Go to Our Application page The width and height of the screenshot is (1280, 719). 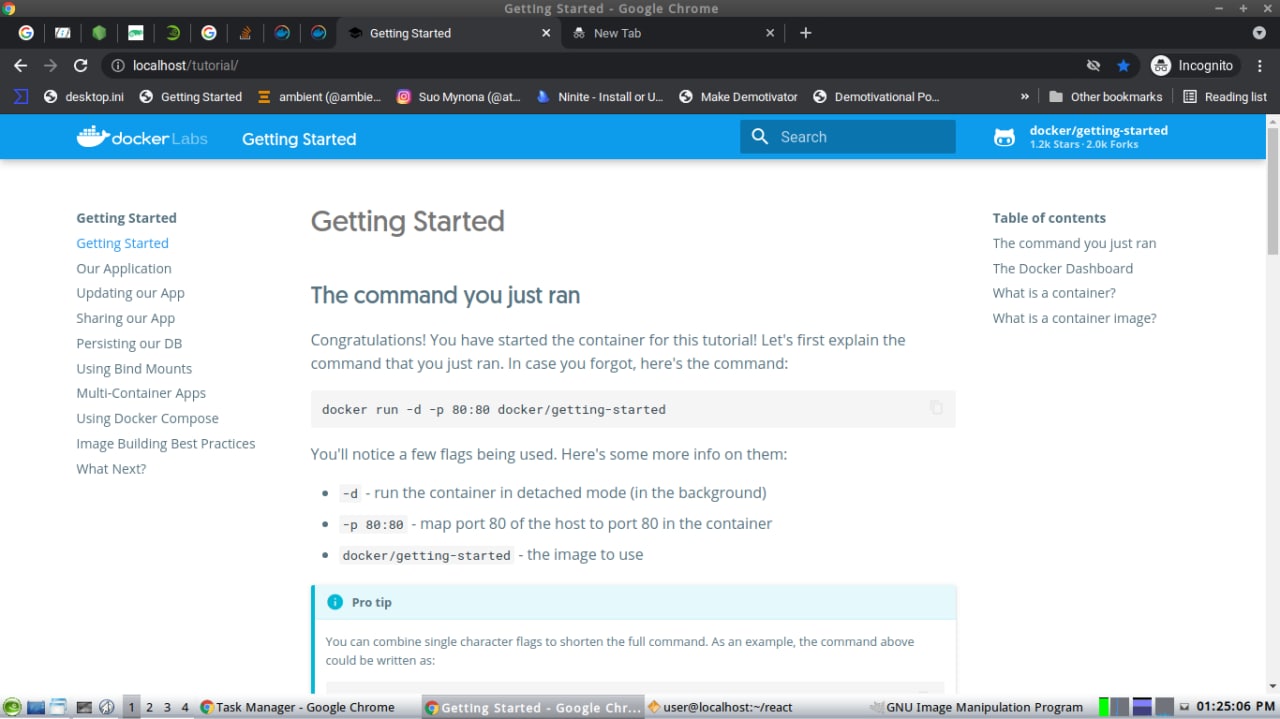124,268
